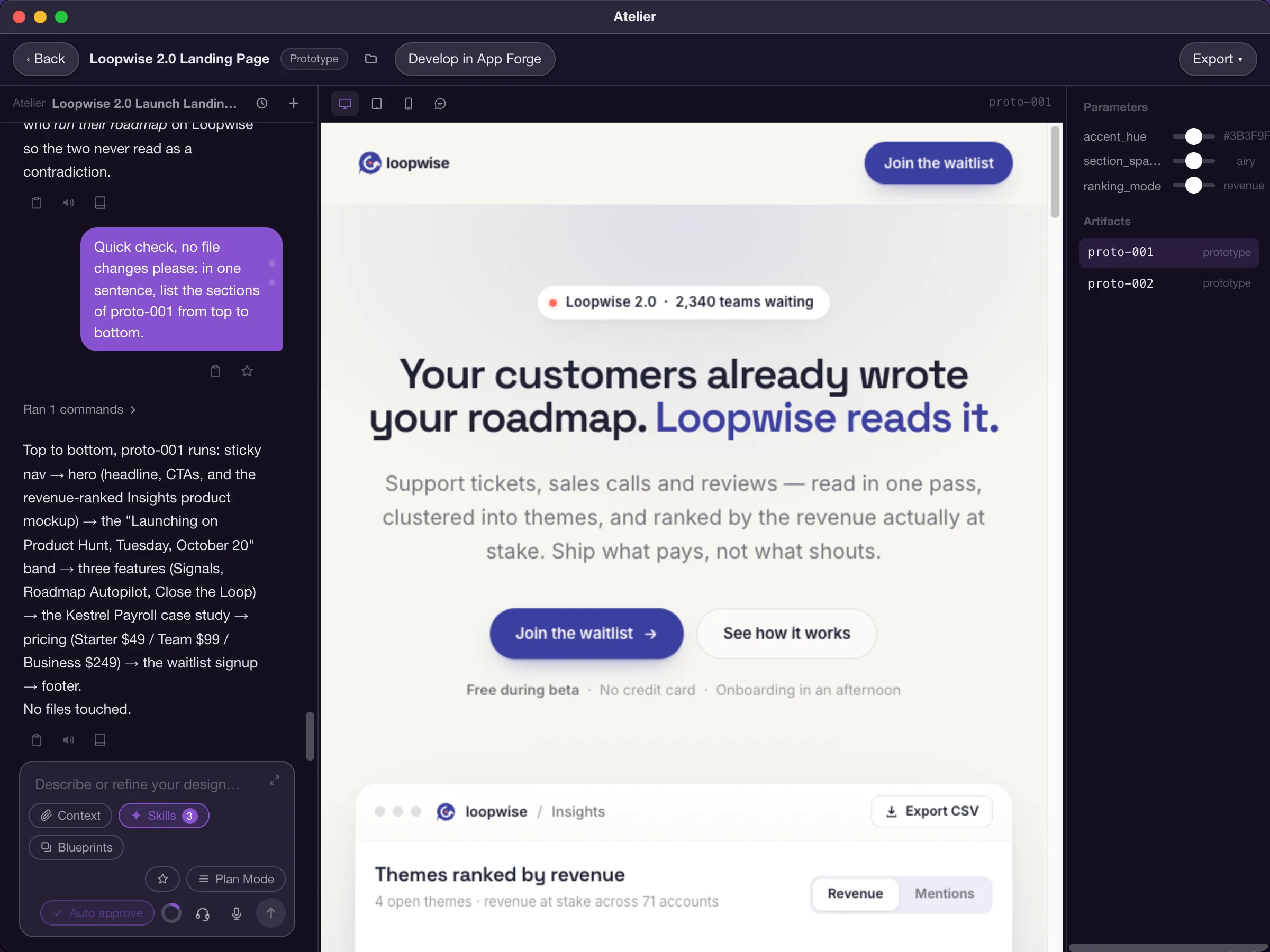Click the 'Loopwise 2.0 Landing Page' project title
Viewport: 1270px width, 952px height.
[x=179, y=59]
